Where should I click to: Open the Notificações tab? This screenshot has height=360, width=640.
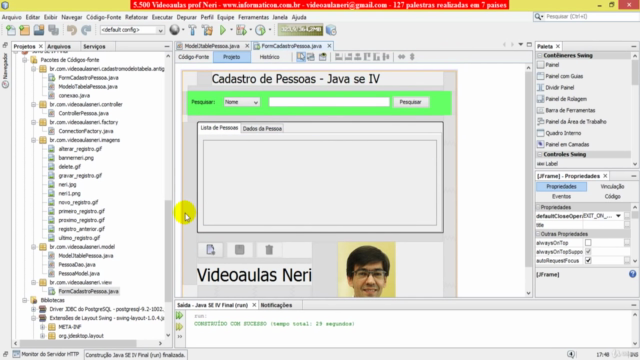tap(276, 305)
